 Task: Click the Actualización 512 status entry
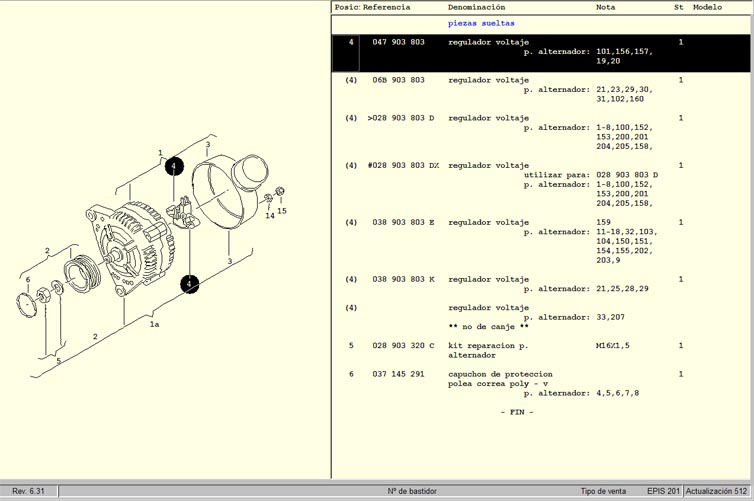tap(716, 491)
